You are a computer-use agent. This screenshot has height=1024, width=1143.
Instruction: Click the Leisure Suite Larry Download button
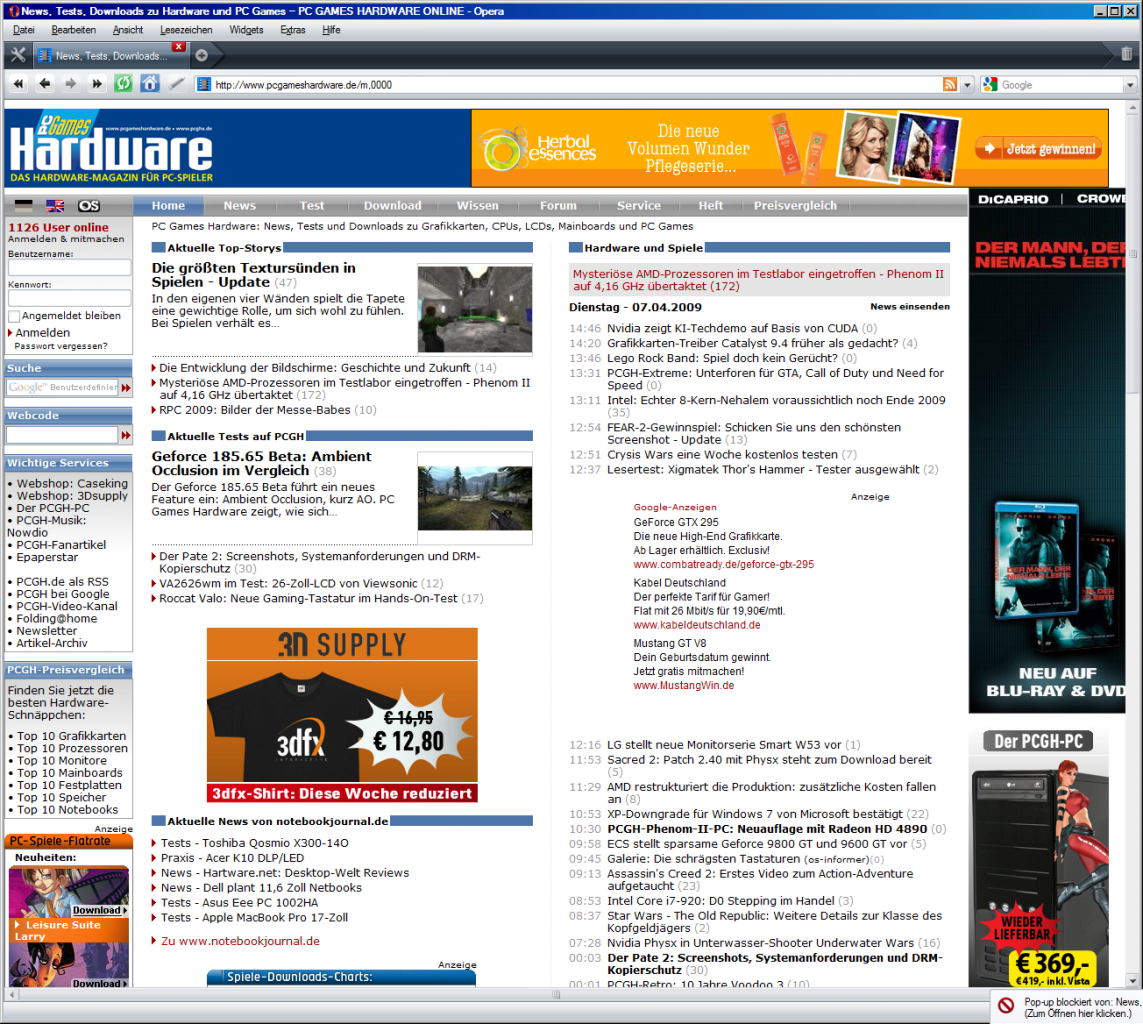(x=100, y=910)
